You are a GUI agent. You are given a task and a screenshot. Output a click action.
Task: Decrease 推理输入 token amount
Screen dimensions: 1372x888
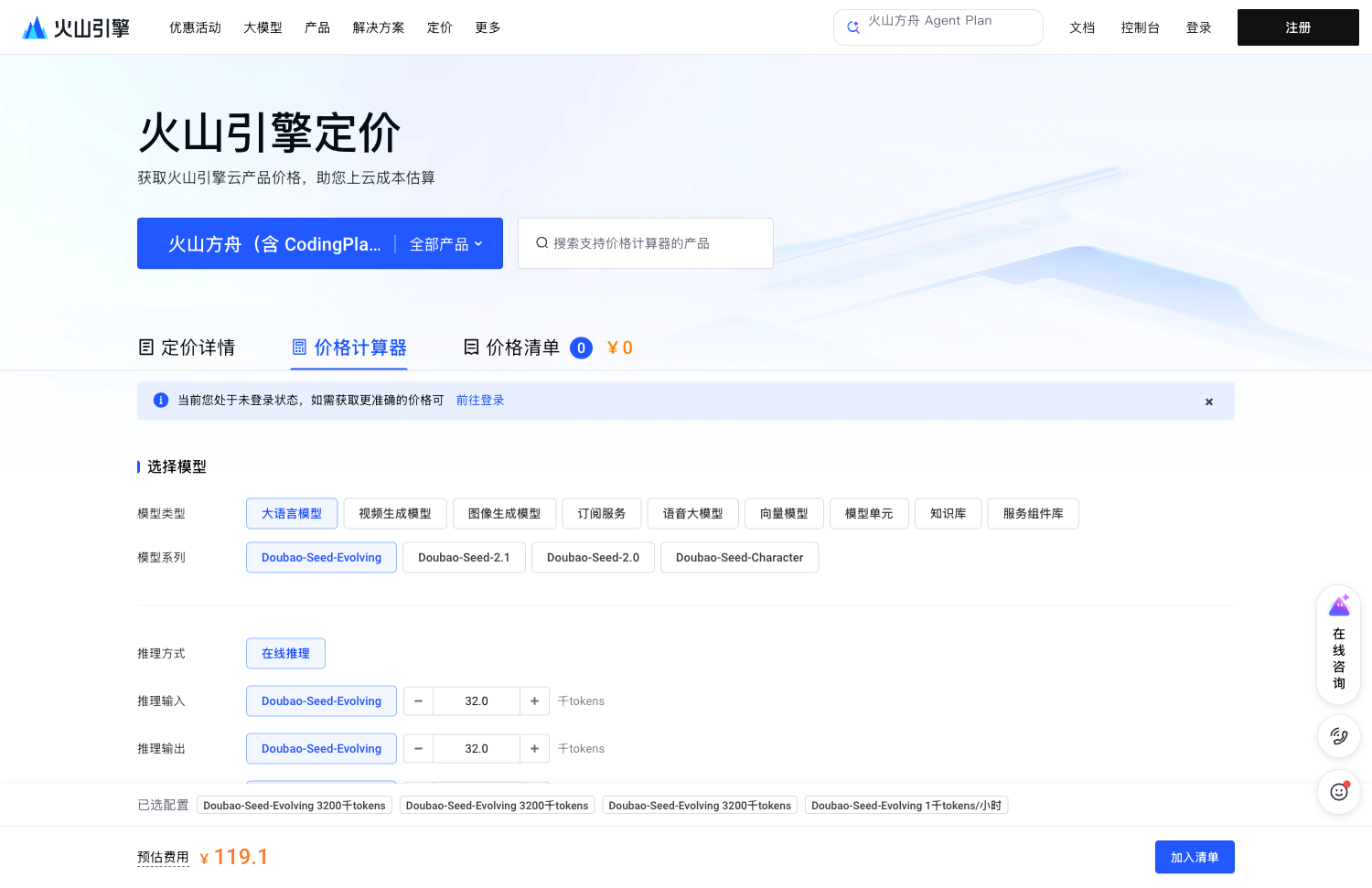(x=418, y=701)
